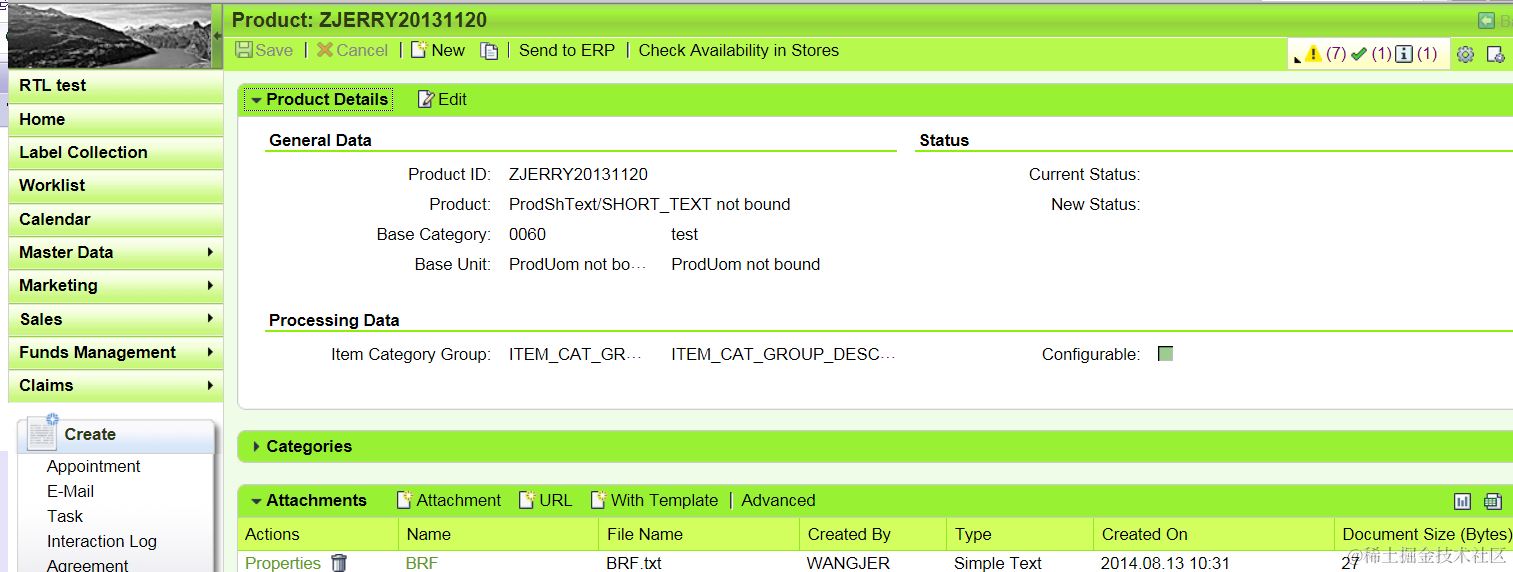Click the Base Category value 0060
Viewport: 1513px width, 572px height.
[x=527, y=234]
